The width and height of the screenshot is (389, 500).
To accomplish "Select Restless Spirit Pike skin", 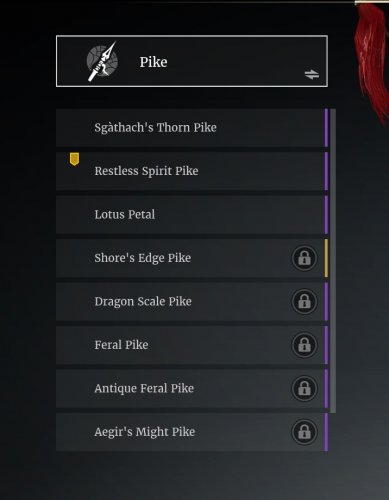I will (x=192, y=171).
